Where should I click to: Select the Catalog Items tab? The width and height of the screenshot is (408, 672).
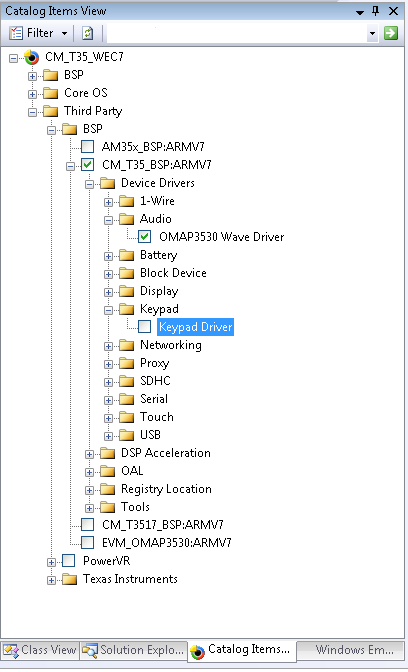[x=242, y=651]
